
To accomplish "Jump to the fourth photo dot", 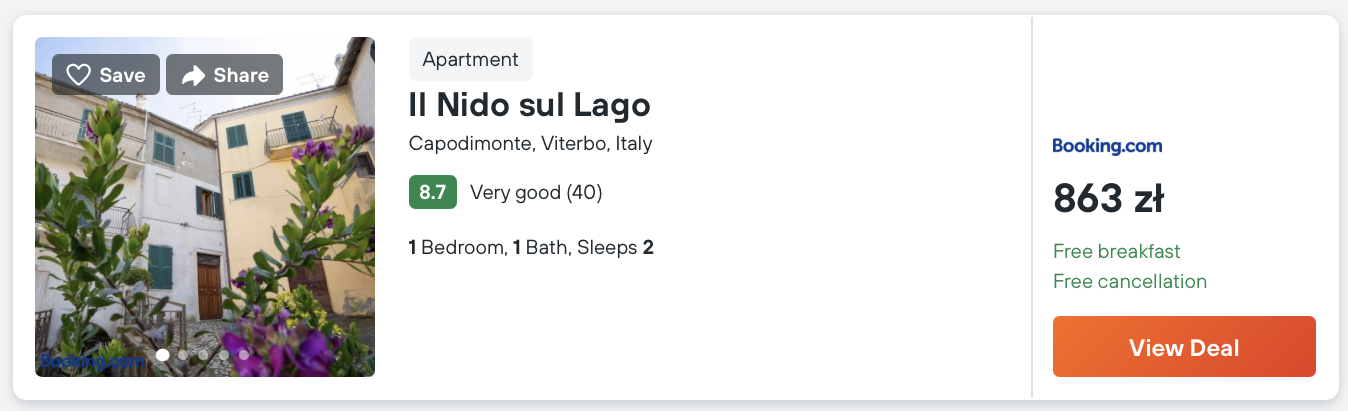I will pyautogui.click(x=224, y=355).
